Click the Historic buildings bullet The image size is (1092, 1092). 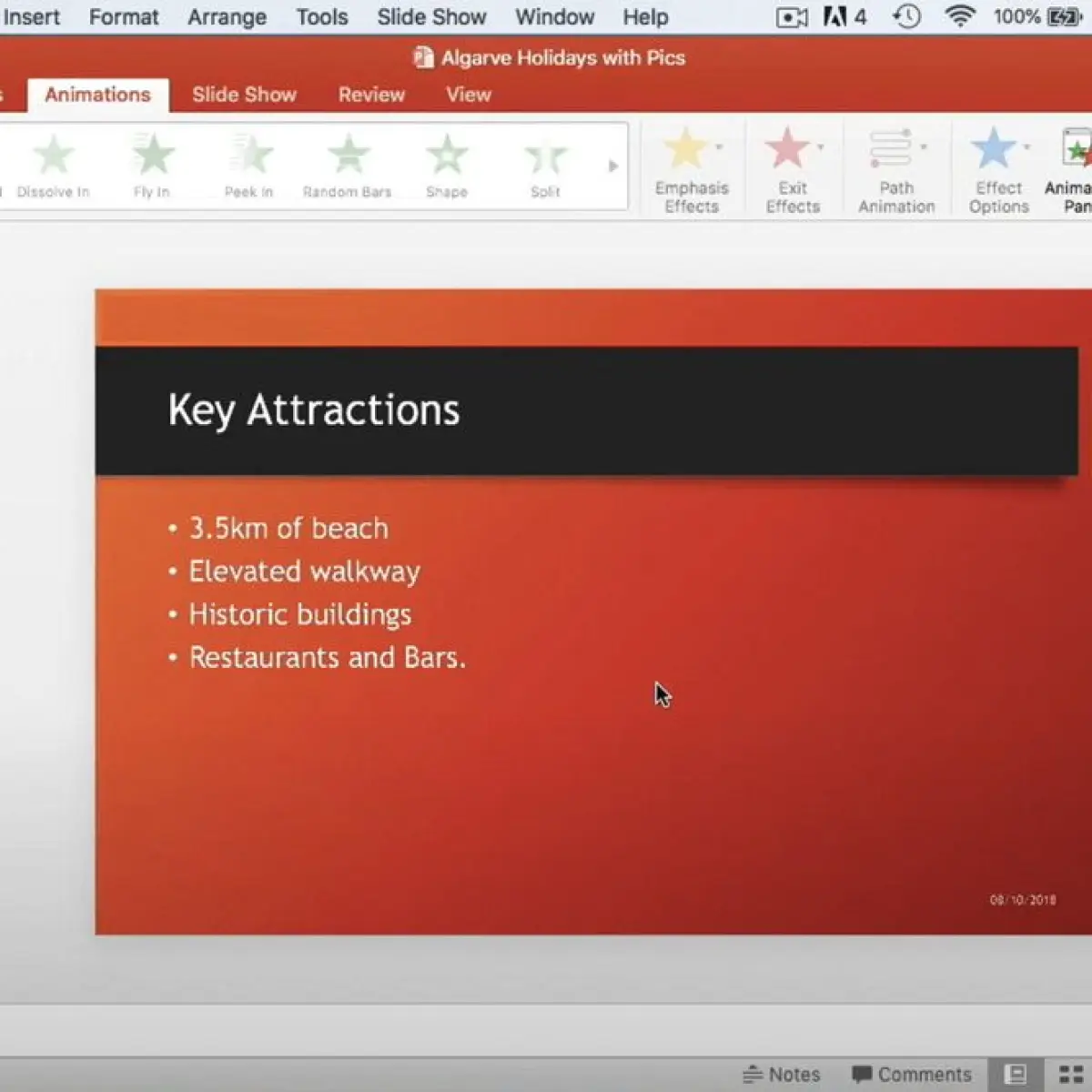[299, 614]
